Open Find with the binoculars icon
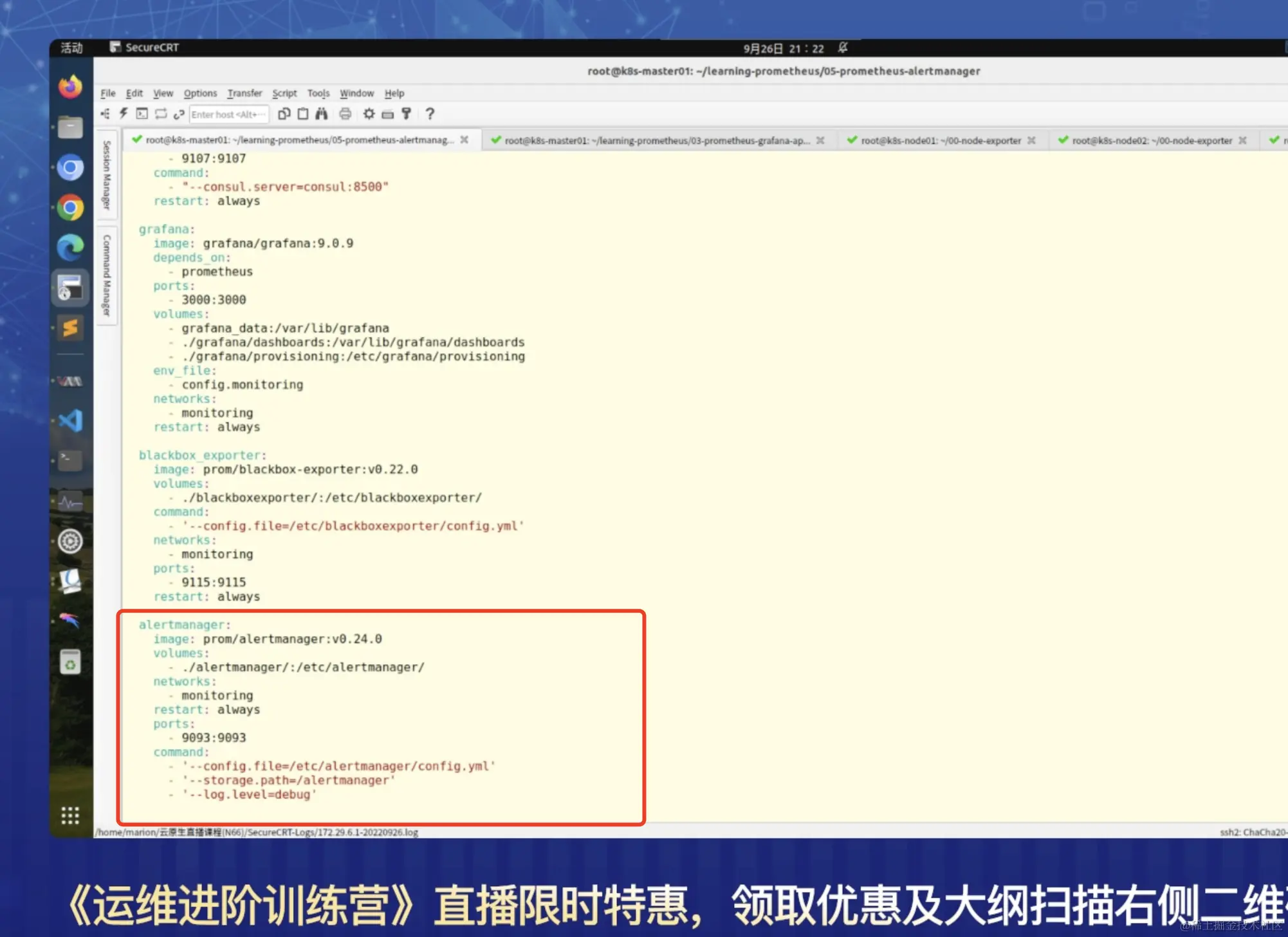 click(322, 114)
